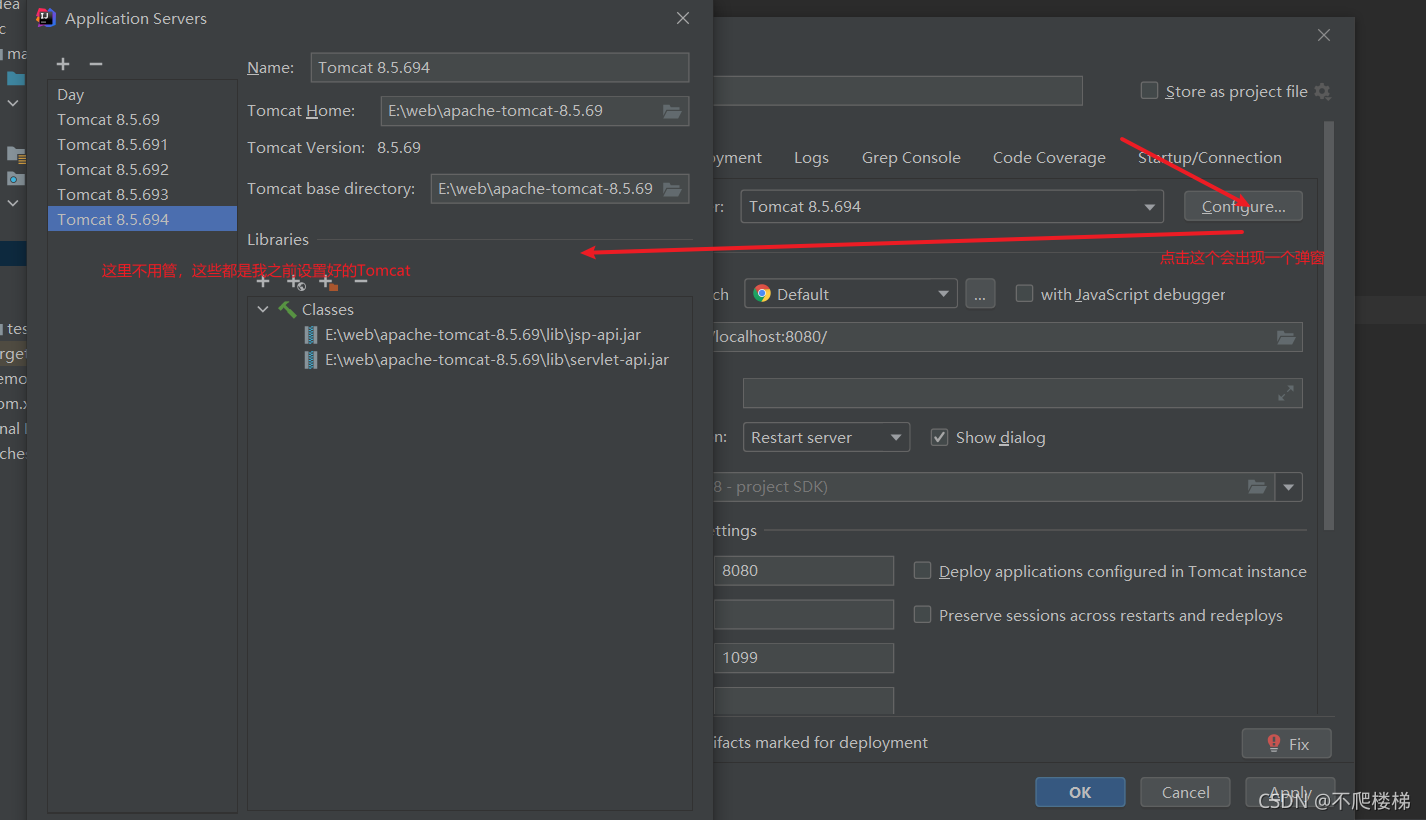The height and width of the screenshot is (820, 1426).
Task: Click the Configure... button
Action: point(1243,206)
